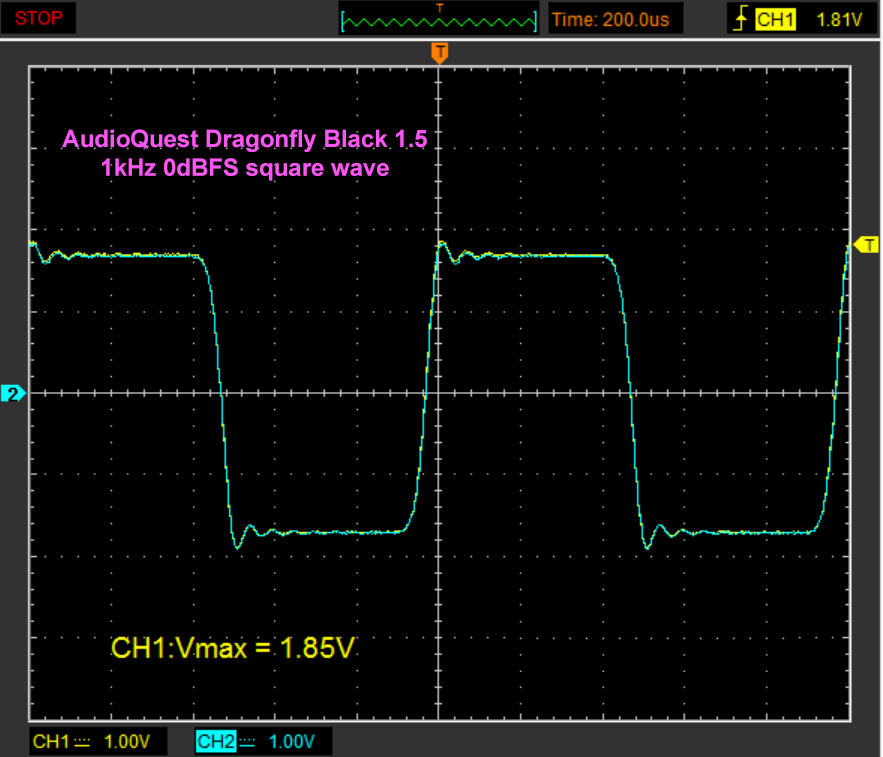Click the CH1:Vmax = 1.85V measurement
Screen dimensions: 883x757
click(233, 648)
